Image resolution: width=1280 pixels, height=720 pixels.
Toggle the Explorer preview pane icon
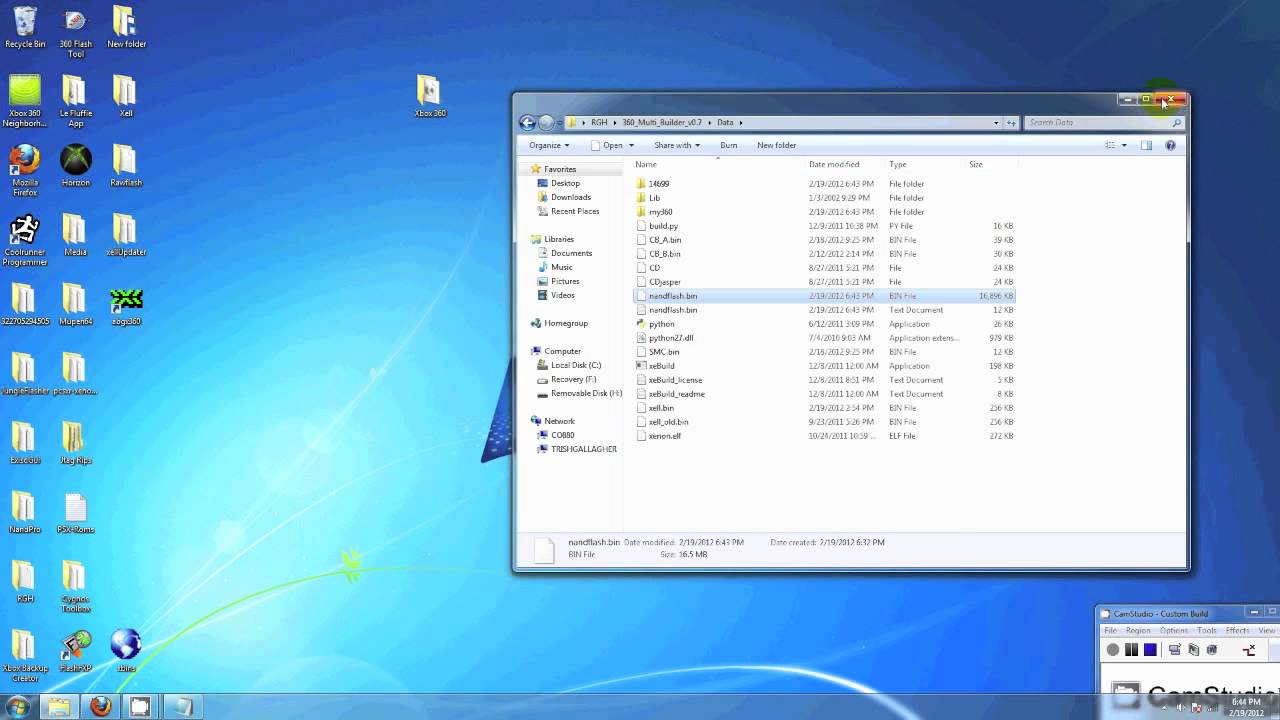tap(1146, 145)
